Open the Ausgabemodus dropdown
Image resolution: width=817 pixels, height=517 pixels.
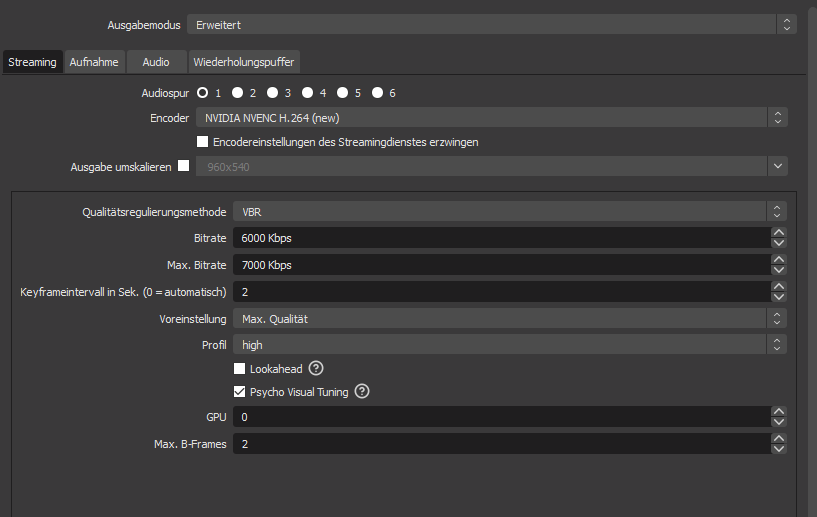point(491,24)
